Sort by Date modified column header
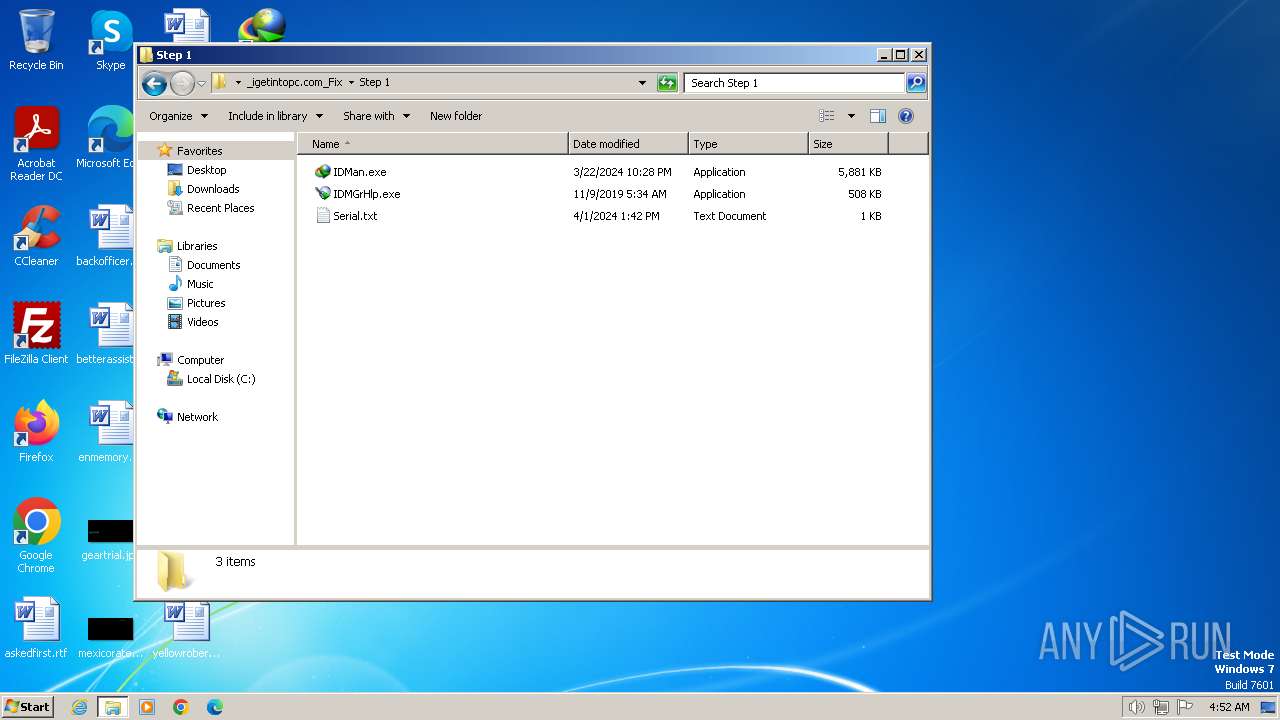 tap(628, 144)
